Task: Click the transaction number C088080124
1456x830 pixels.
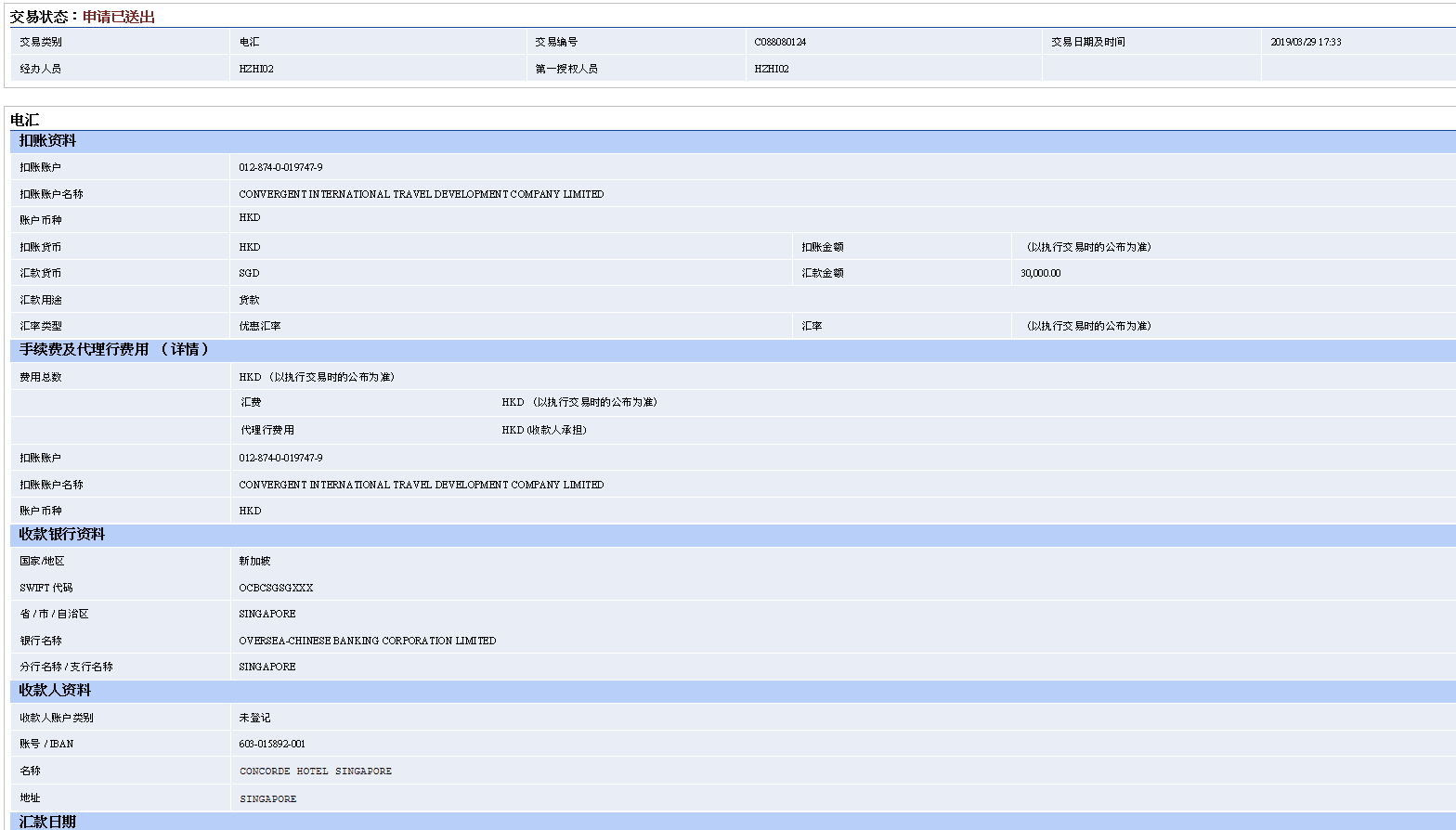Action: pos(780,42)
